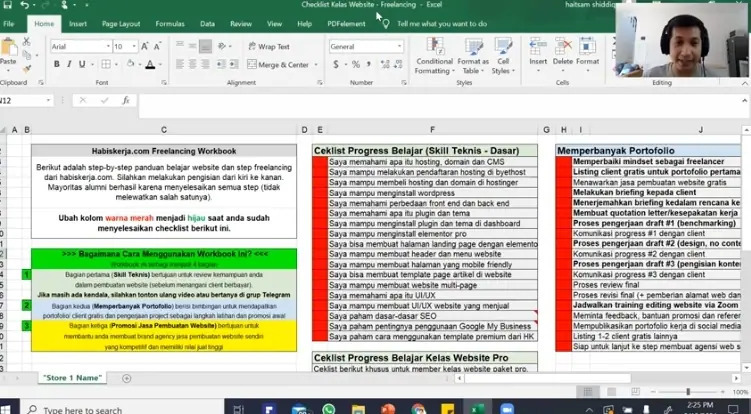Screen dimensions: 751x414
Task: Click the Percent Style icon
Action: [x=356, y=64]
